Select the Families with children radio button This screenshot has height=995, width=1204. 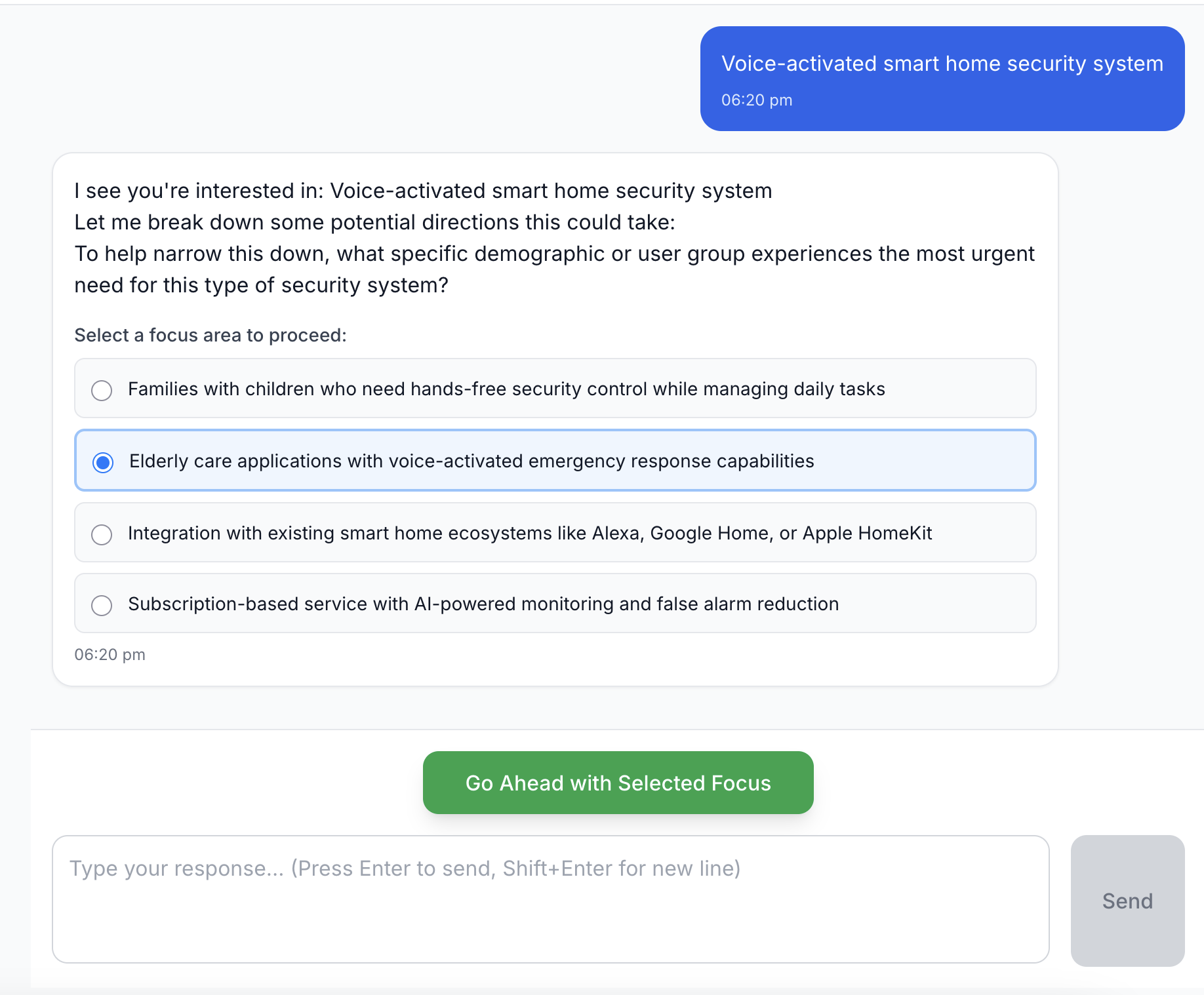tap(102, 390)
